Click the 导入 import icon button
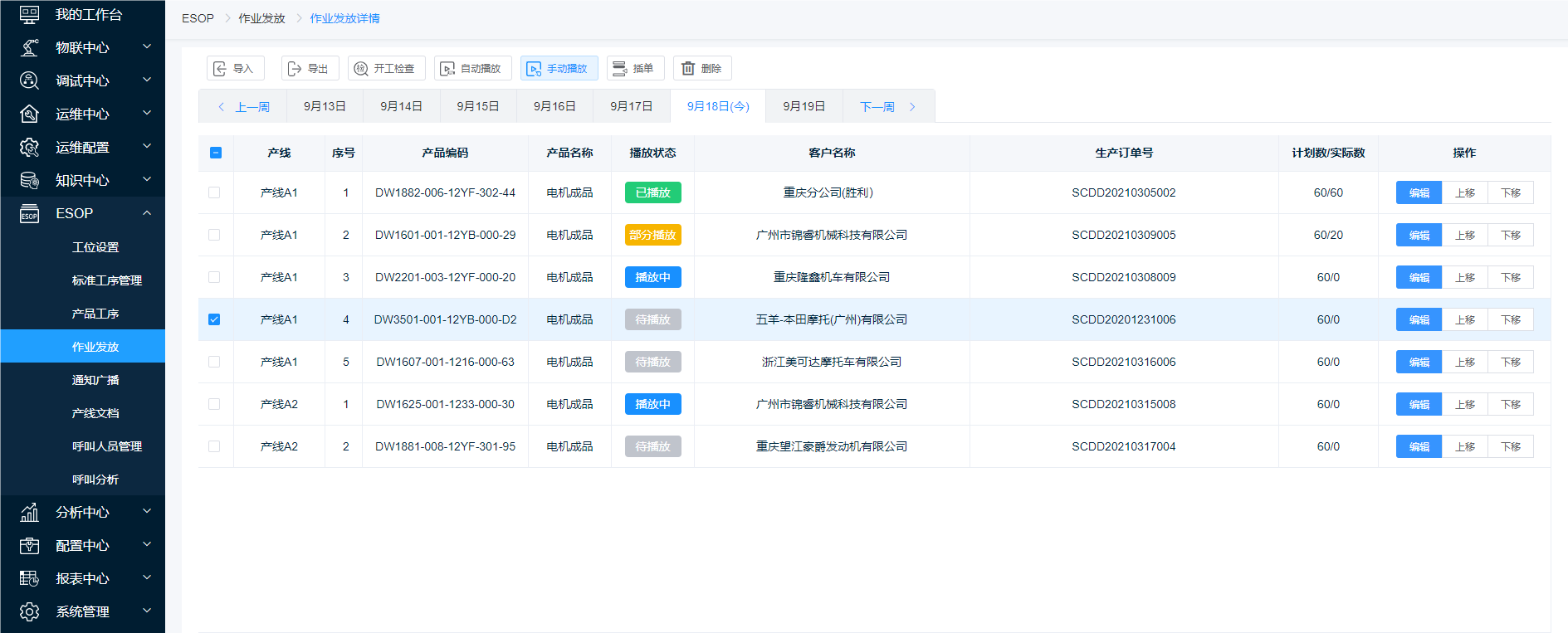Screen dimensions: 1568x633 (221, 69)
